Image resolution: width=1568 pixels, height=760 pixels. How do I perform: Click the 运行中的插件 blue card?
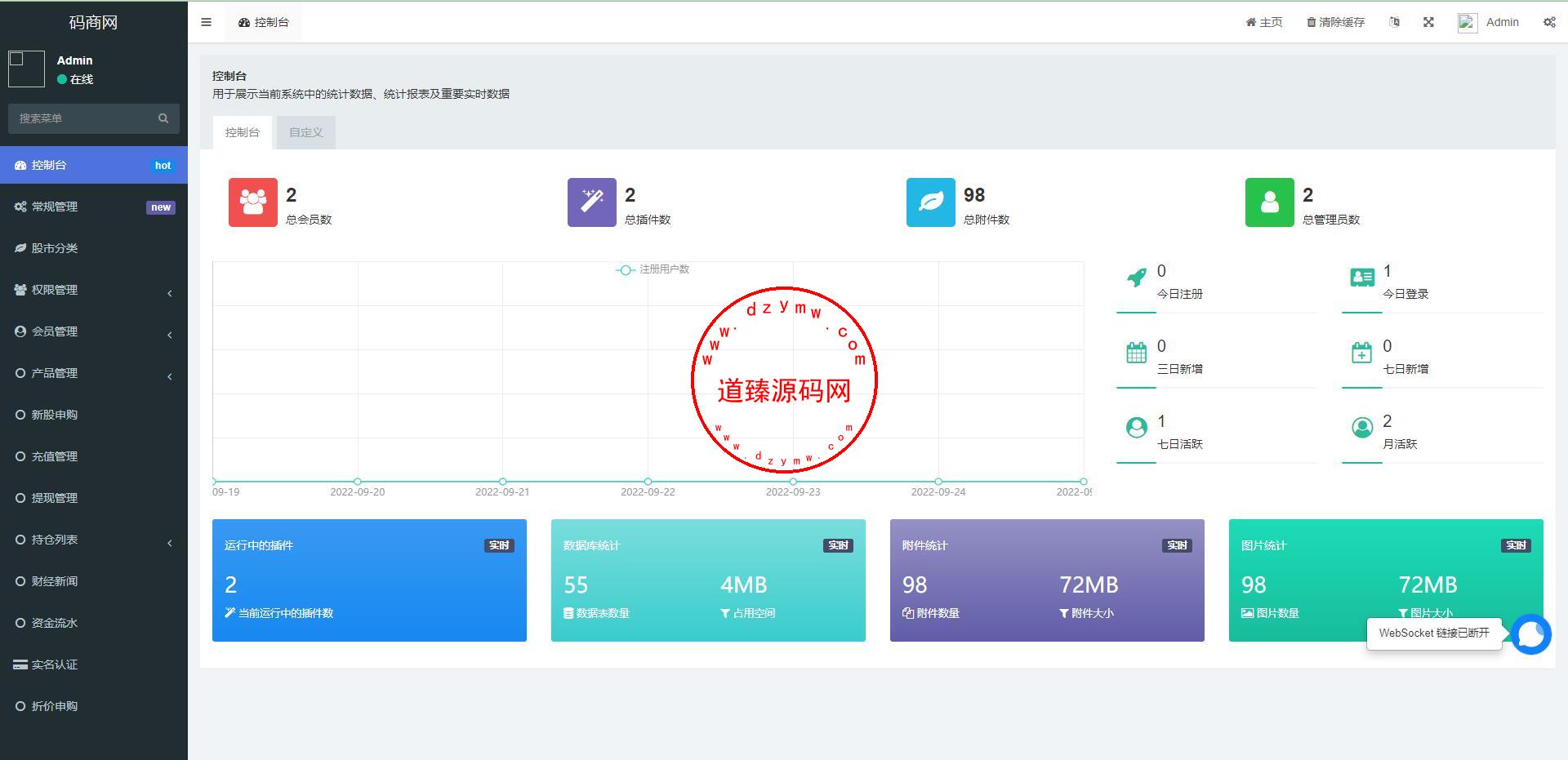coord(369,580)
